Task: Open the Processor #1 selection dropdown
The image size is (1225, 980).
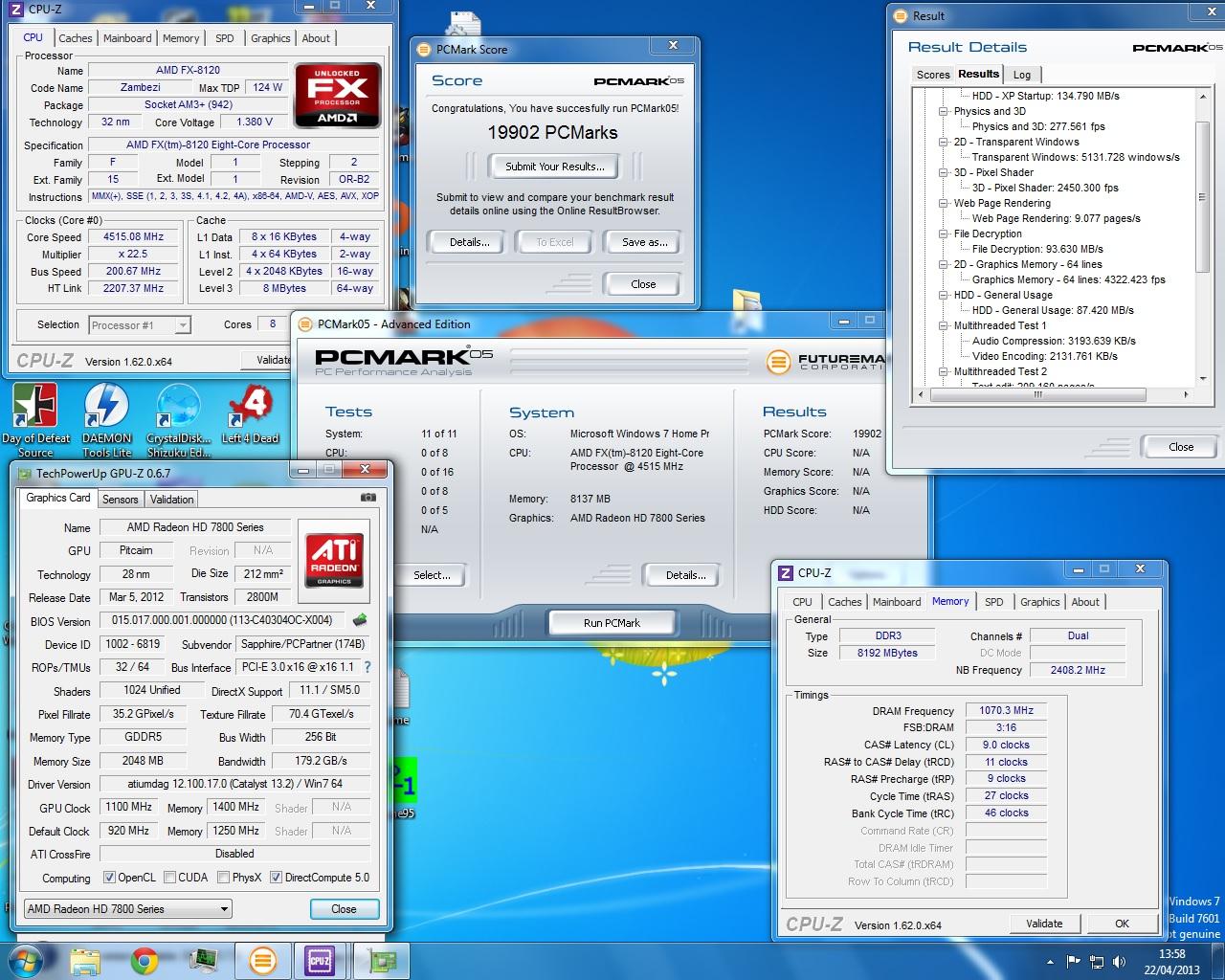Action: click(x=140, y=325)
